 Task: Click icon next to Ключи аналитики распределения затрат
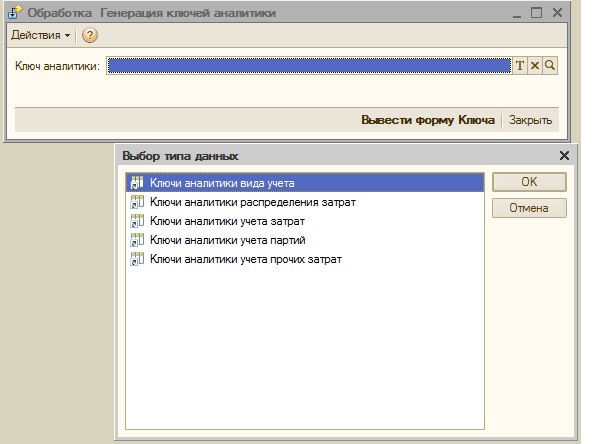[137, 202]
